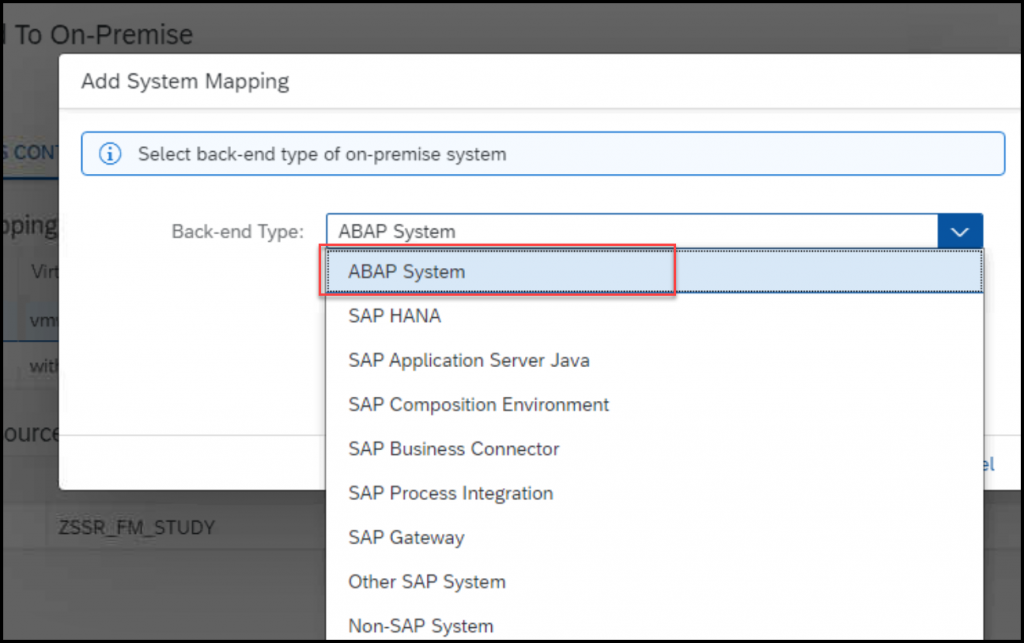Click the Add System Mapping dialog title
Image resolution: width=1024 pixels, height=643 pixels.
coord(185,82)
